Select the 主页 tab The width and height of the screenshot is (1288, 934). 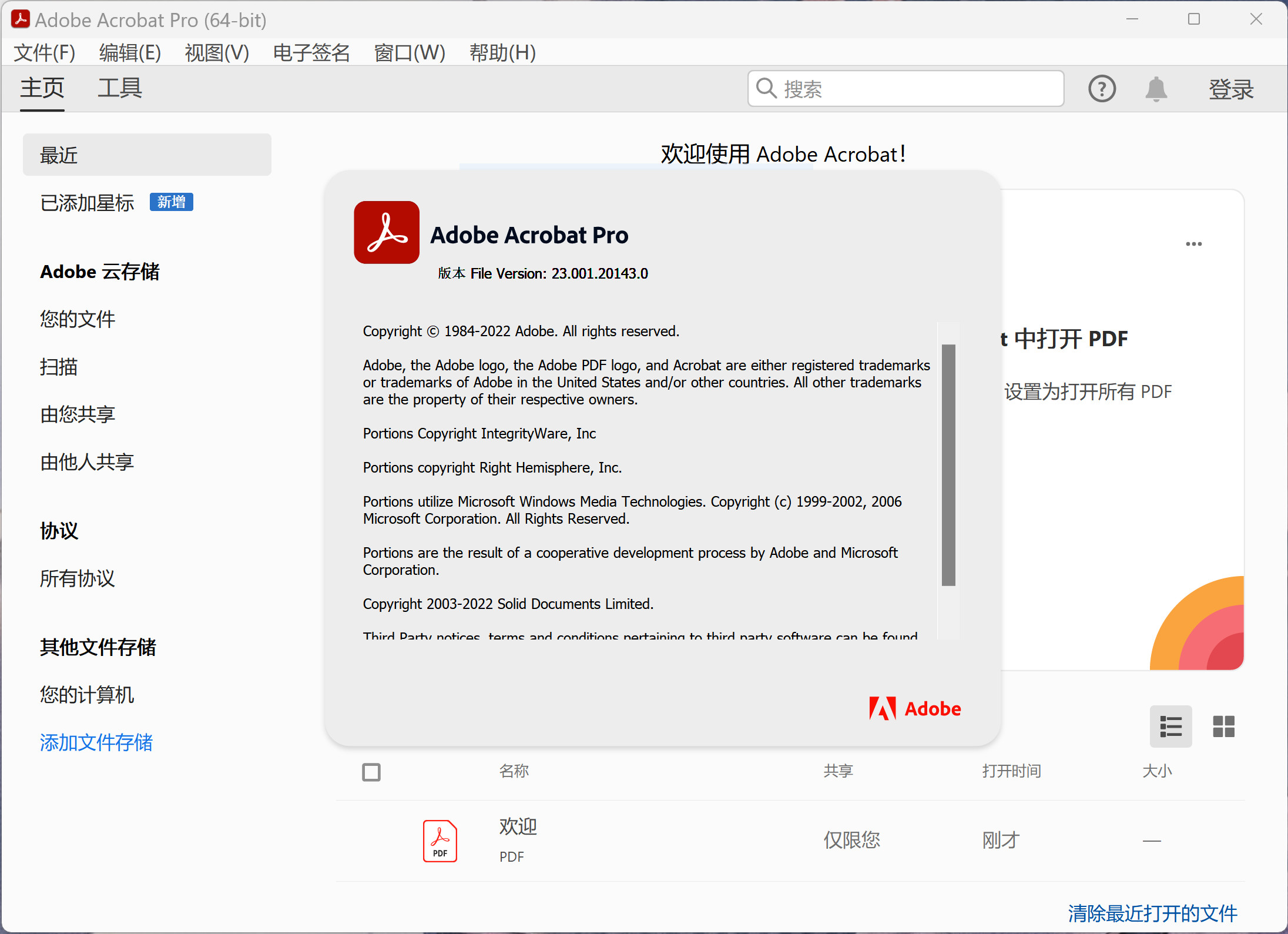click(41, 88)
